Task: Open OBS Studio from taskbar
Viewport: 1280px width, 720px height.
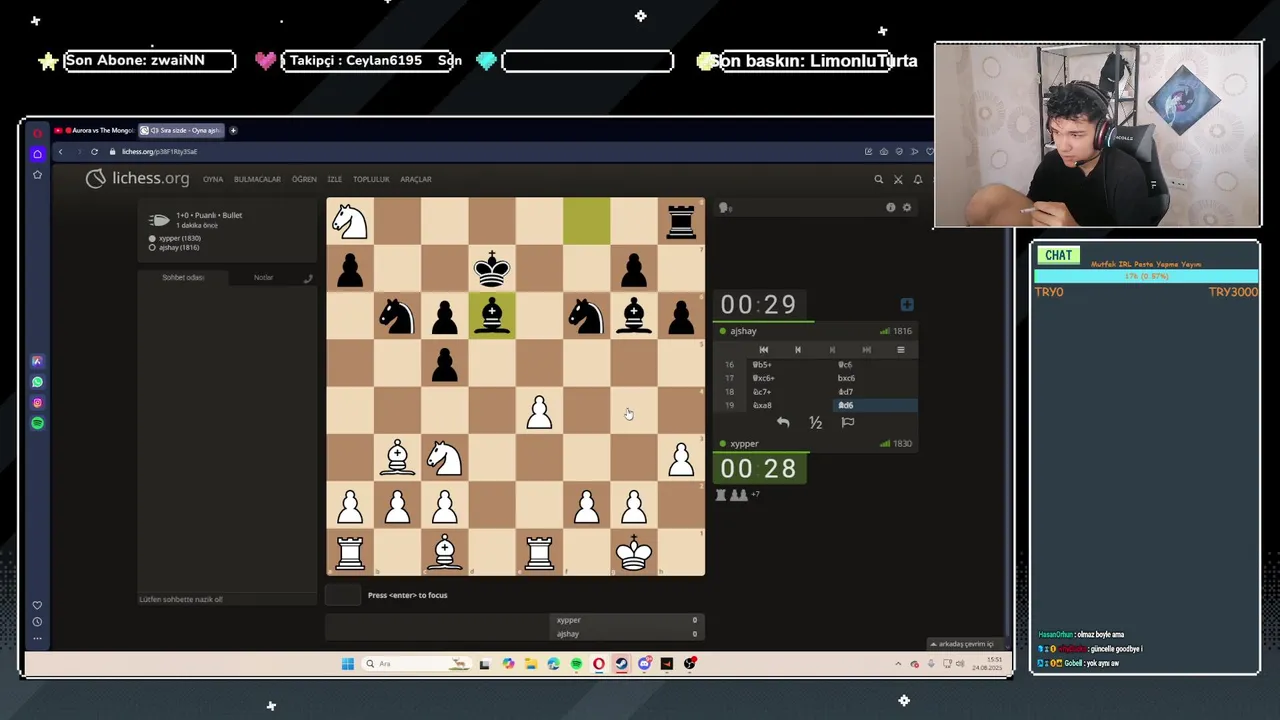Action: [689, 664]
